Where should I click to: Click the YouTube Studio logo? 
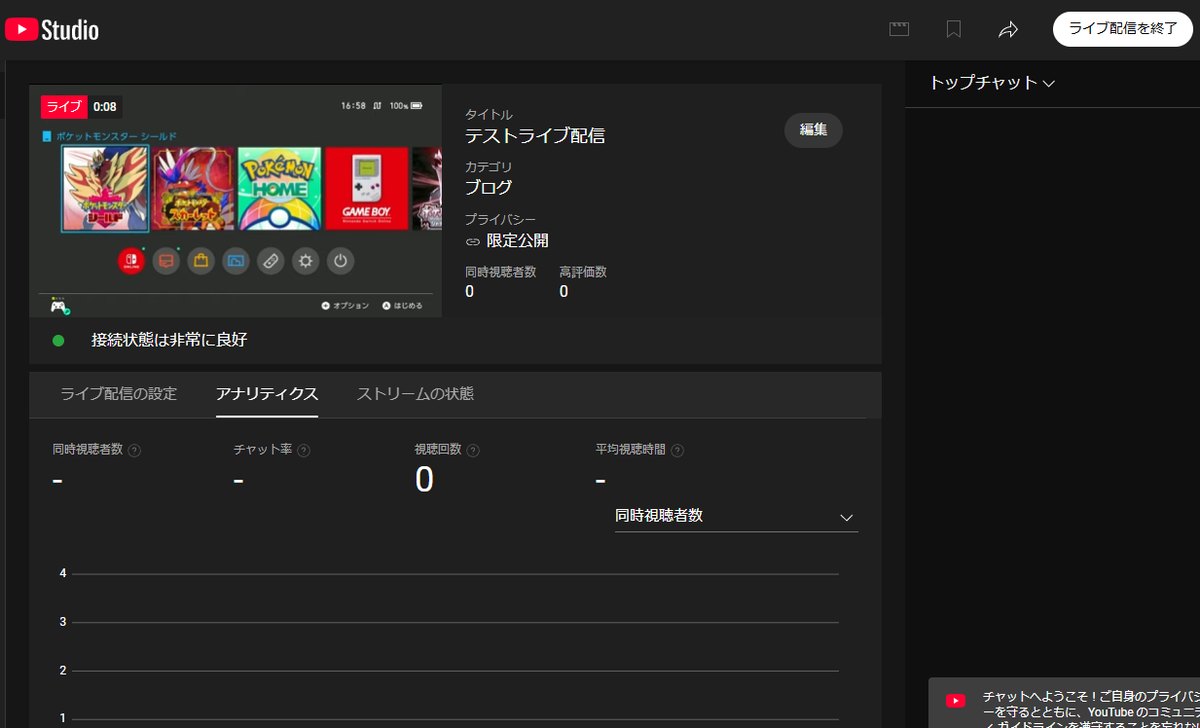[x=52, y=29]
